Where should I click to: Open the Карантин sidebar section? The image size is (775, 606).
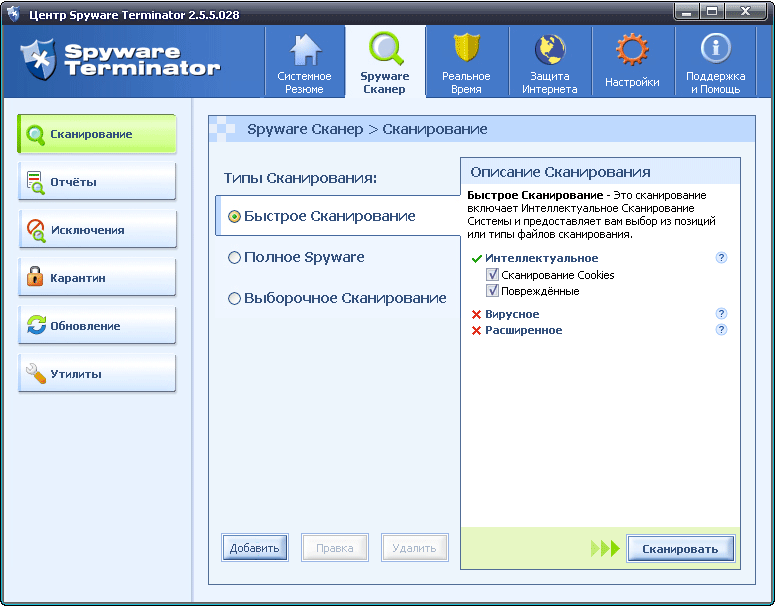click(x=97, y=278)
